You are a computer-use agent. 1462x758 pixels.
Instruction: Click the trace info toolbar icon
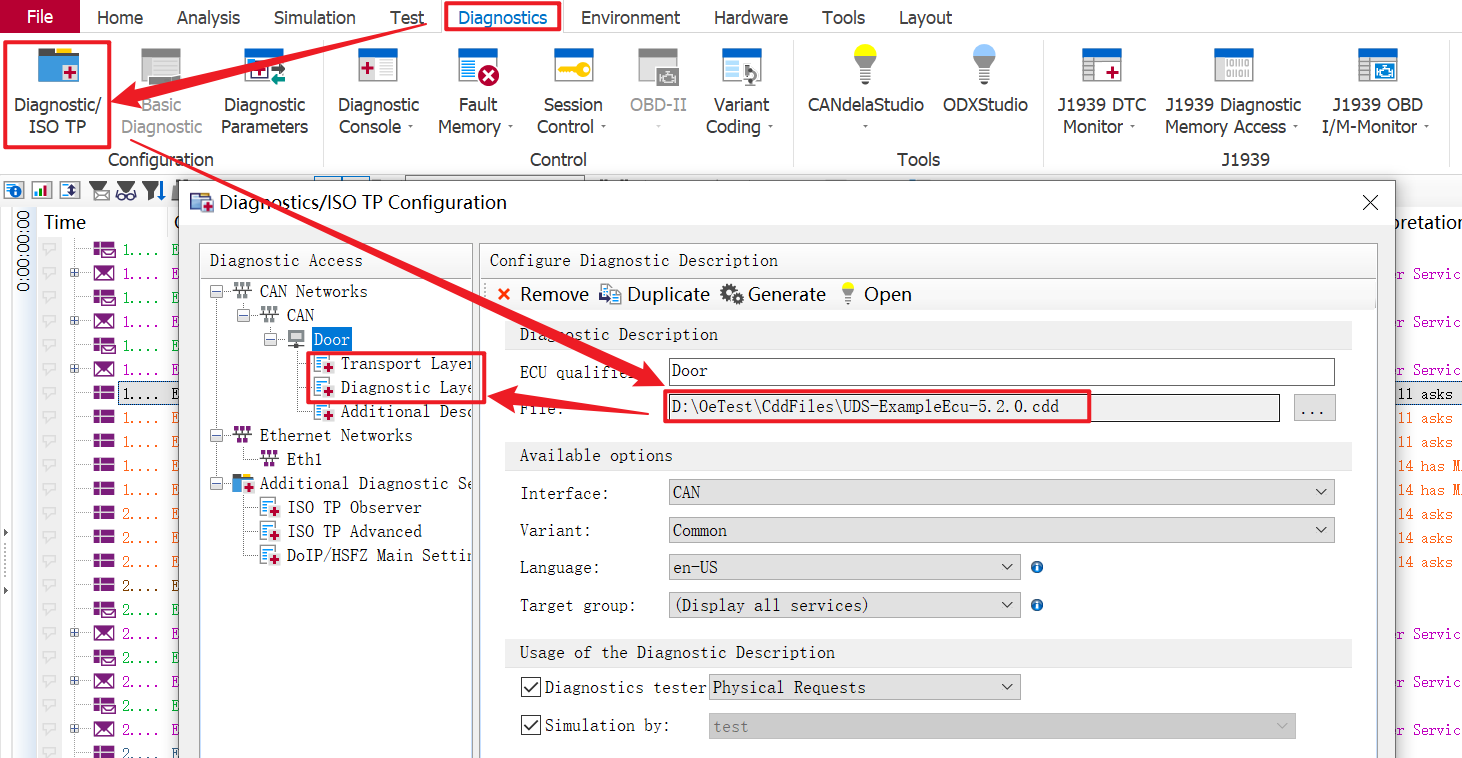(x=14, y=190)
